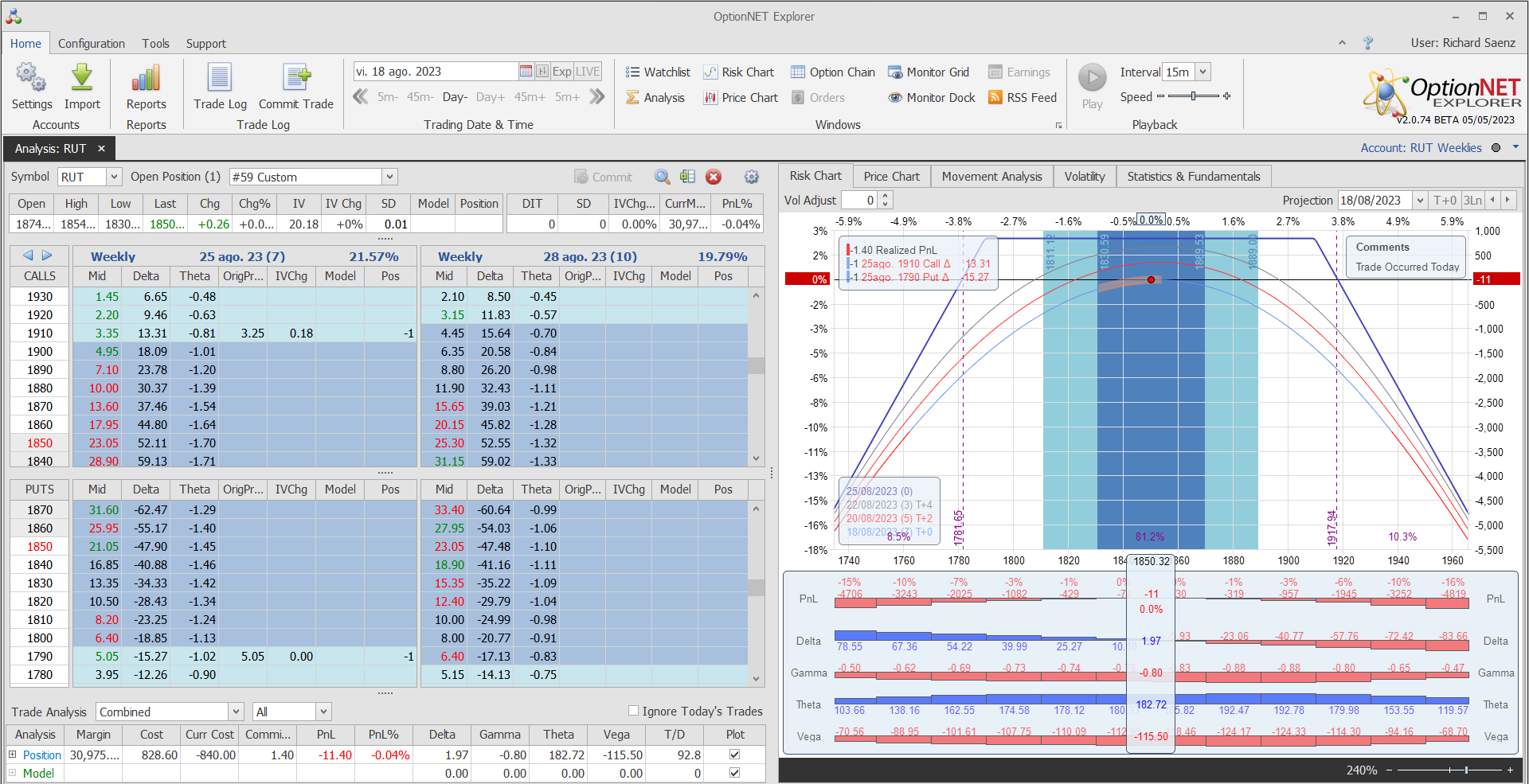Viewport: 1529px width, 784px height.
Task: Open the Reports chart icon
Action: click(x=146, y=79)
